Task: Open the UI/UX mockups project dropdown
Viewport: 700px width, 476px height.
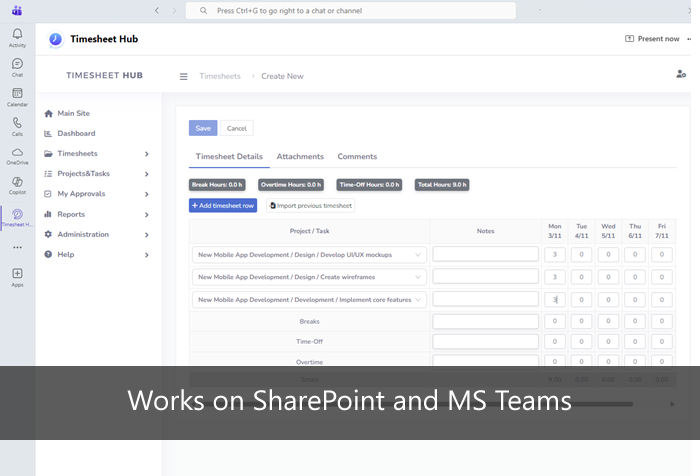Action: pos(309,255)
